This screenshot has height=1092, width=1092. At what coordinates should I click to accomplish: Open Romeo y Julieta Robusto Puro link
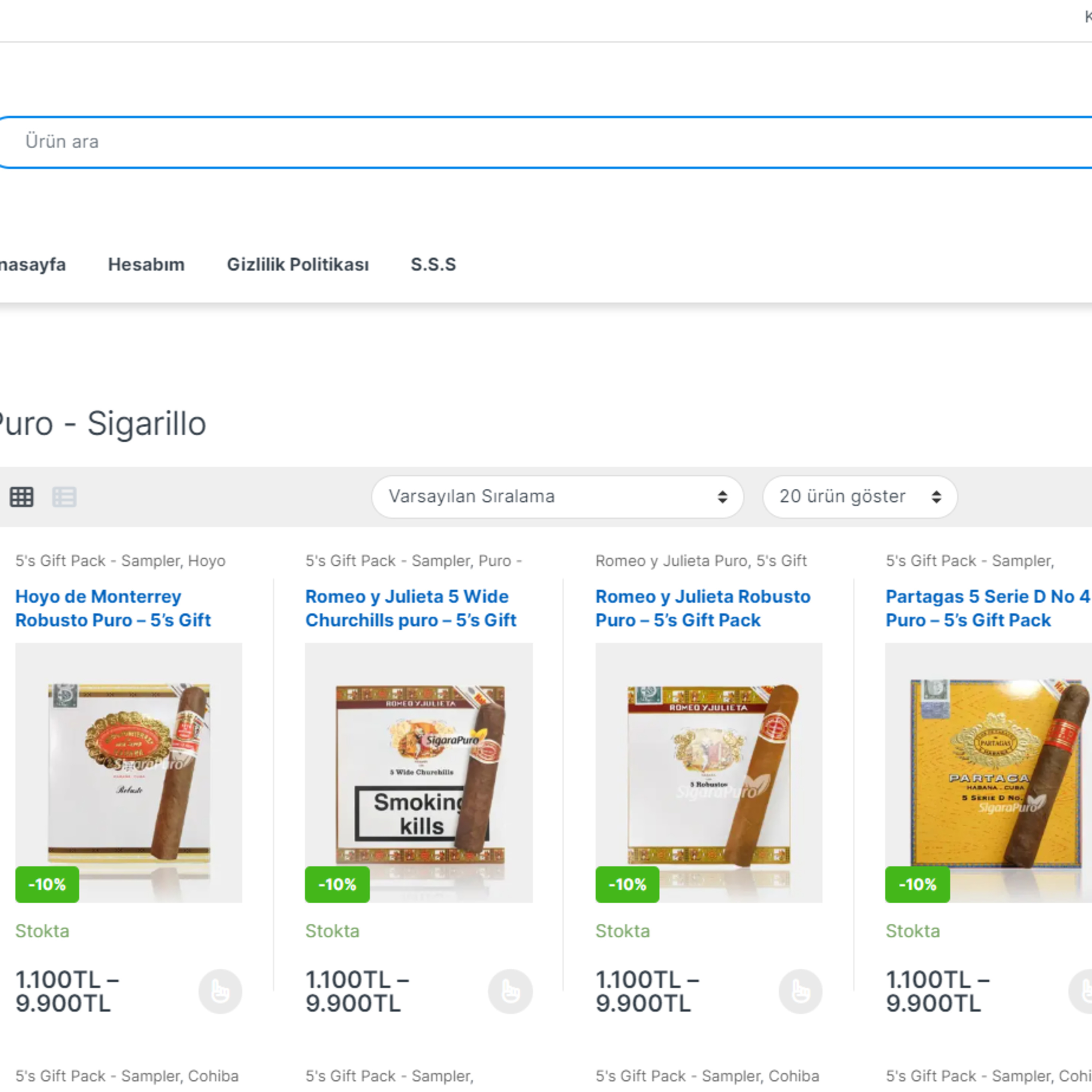703,608
